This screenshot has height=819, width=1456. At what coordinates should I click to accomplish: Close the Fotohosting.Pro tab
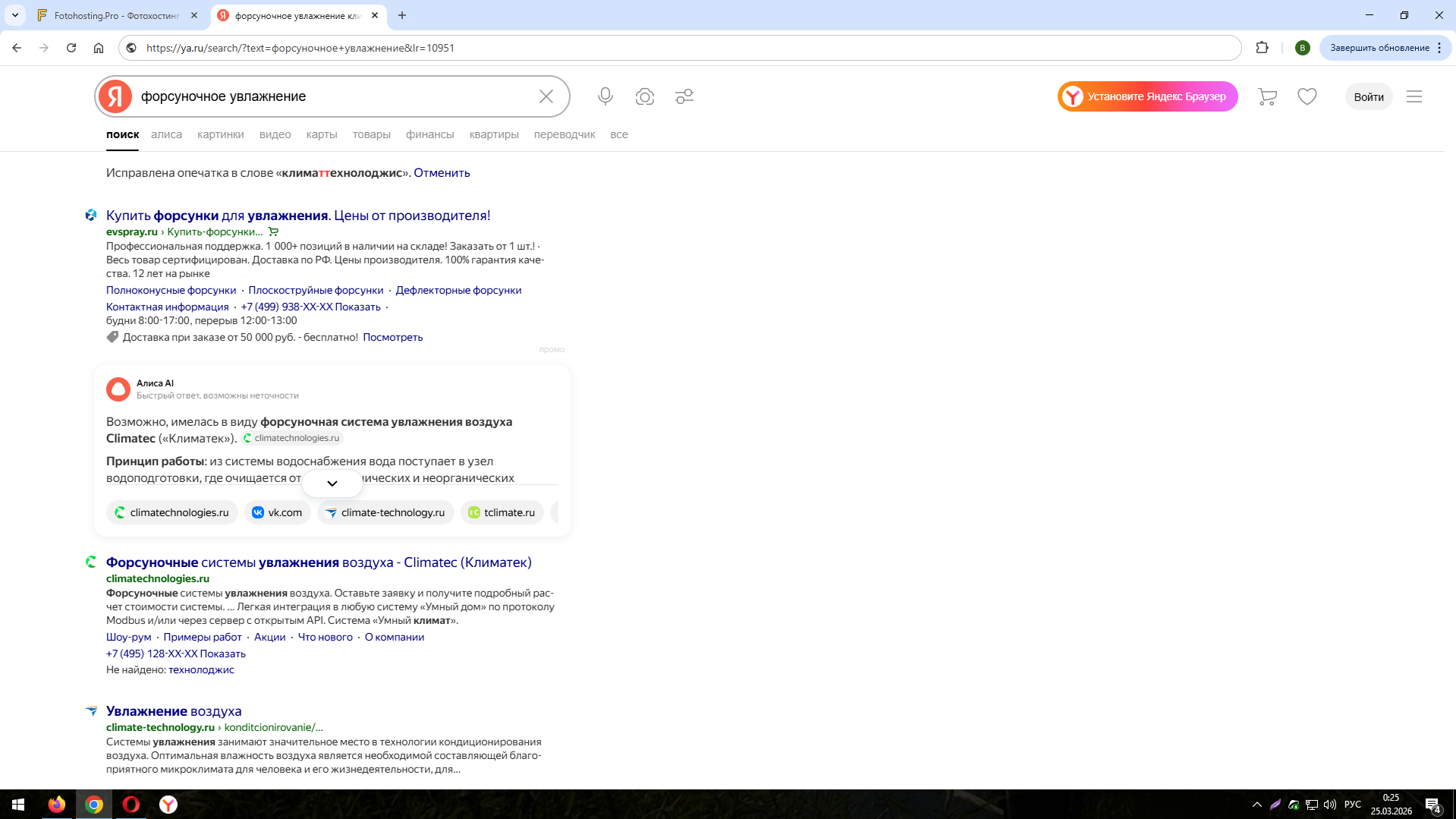[x=194, y=15]
